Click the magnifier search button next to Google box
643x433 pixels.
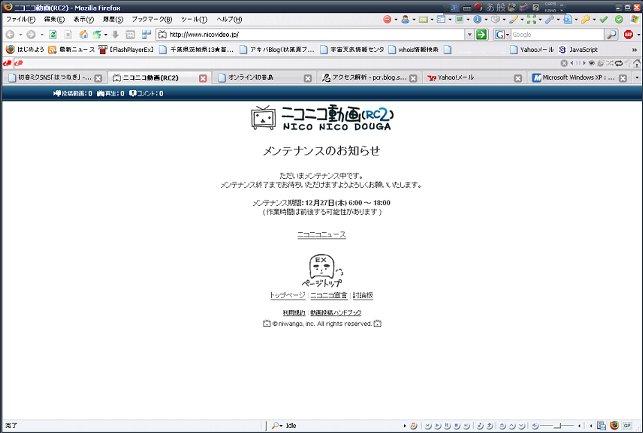611,35
